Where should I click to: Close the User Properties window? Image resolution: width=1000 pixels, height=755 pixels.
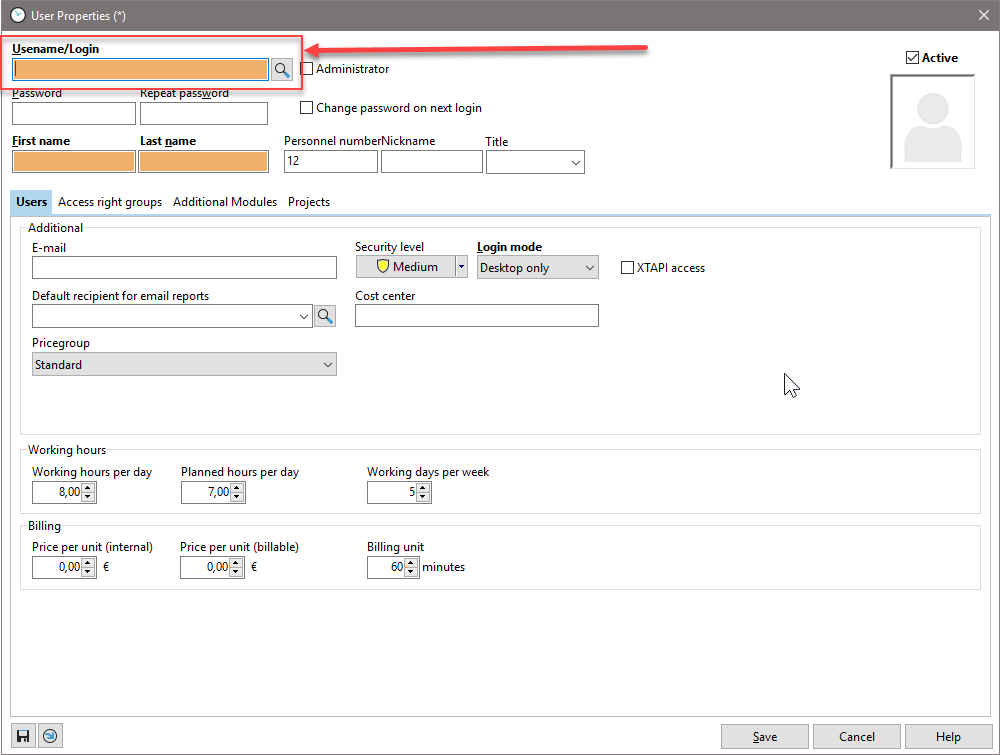[981, 15]
